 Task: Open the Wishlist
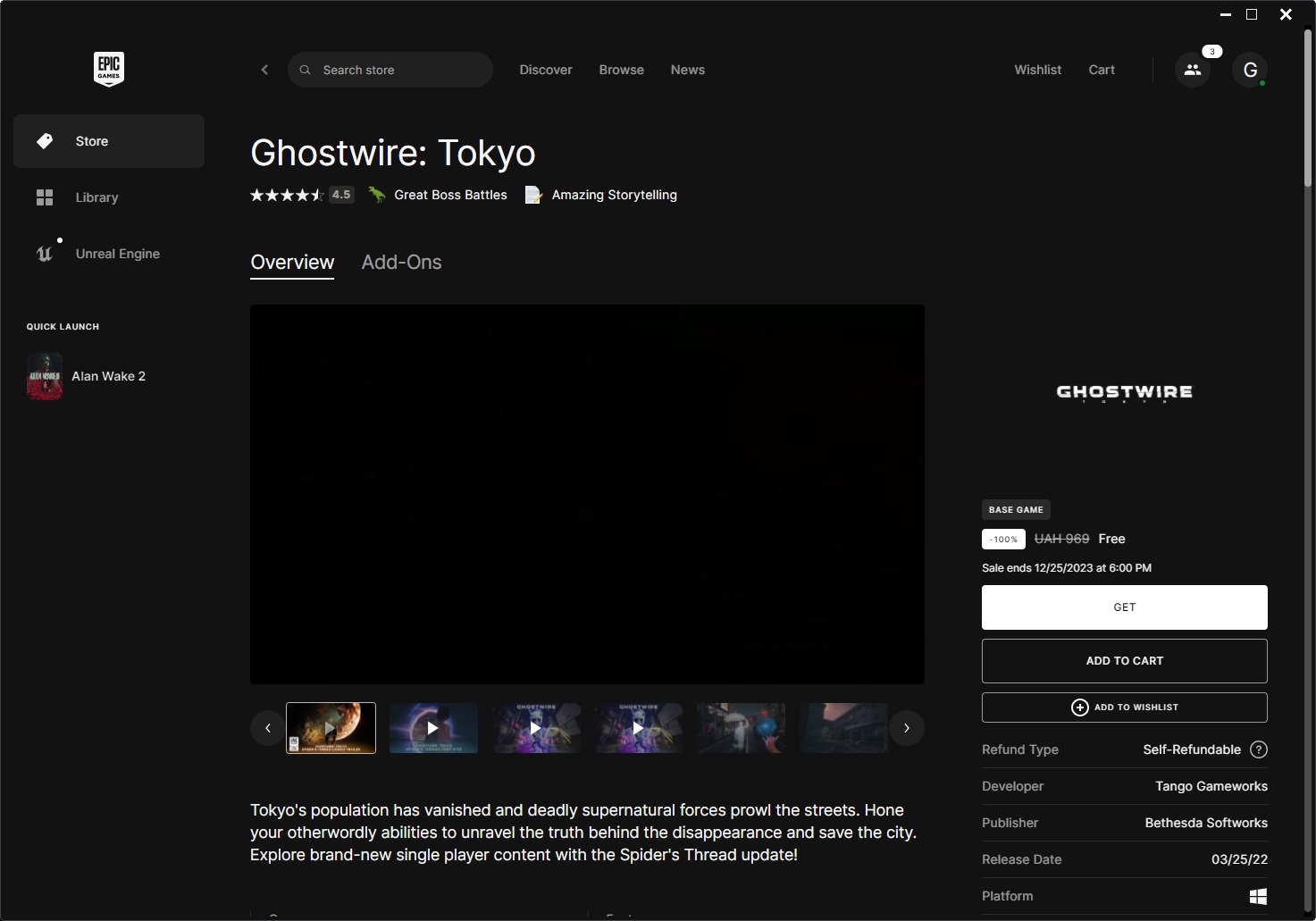click(x=1038, y=70)
